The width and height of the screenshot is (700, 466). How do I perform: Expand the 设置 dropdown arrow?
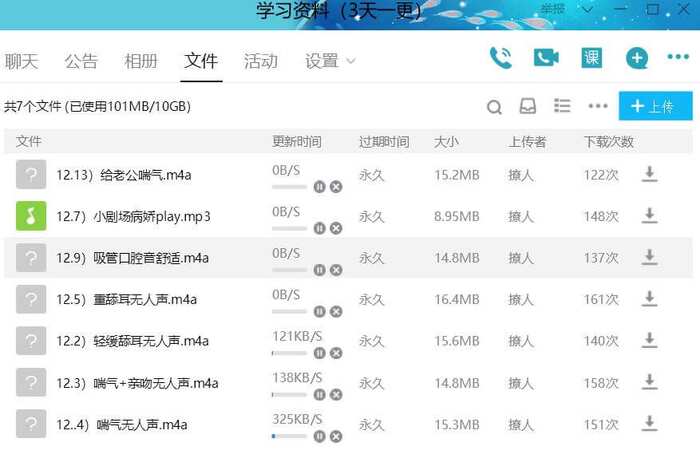pyautogui.click(x=351, y=61)
